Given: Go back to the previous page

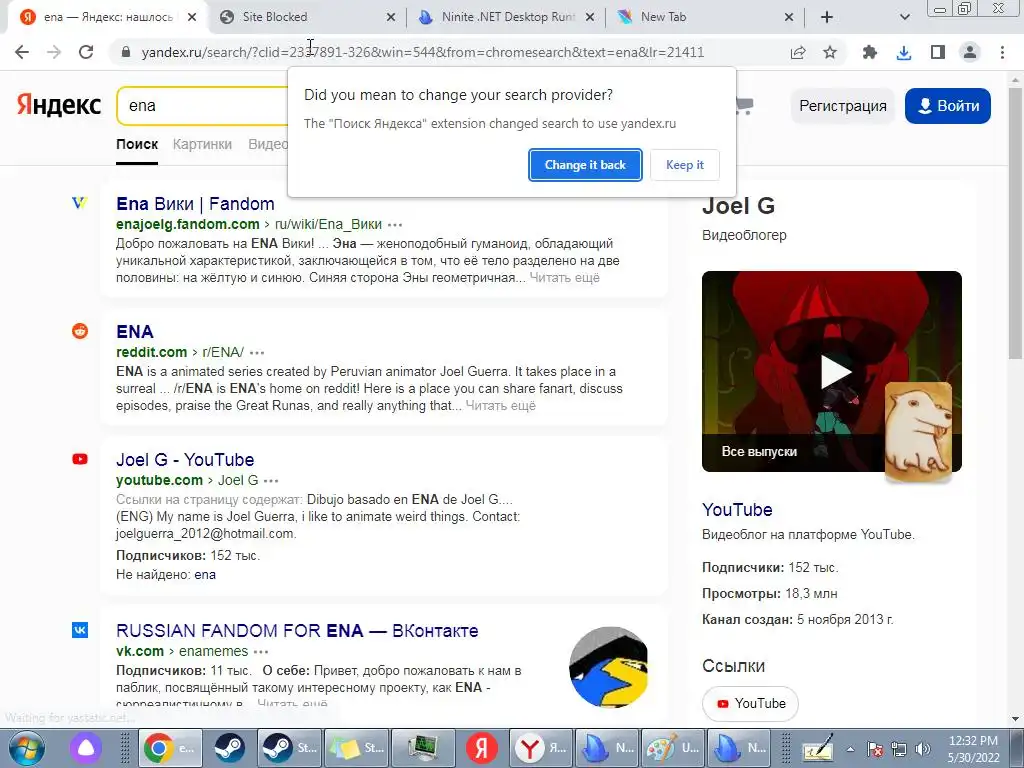Looking at the screenshot, I should point(22,52).
